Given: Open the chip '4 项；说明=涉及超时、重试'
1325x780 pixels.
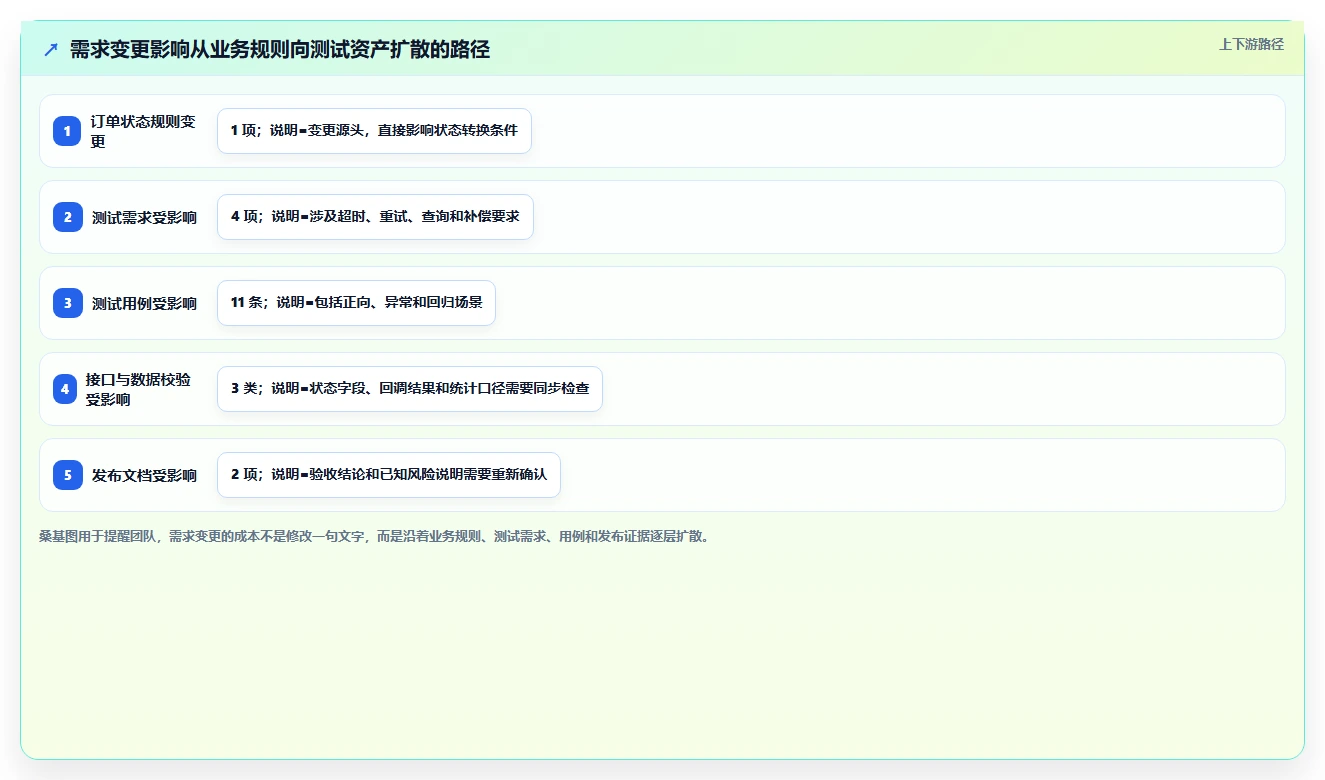Looking at the screenshot, I should [x=375, y=217].
